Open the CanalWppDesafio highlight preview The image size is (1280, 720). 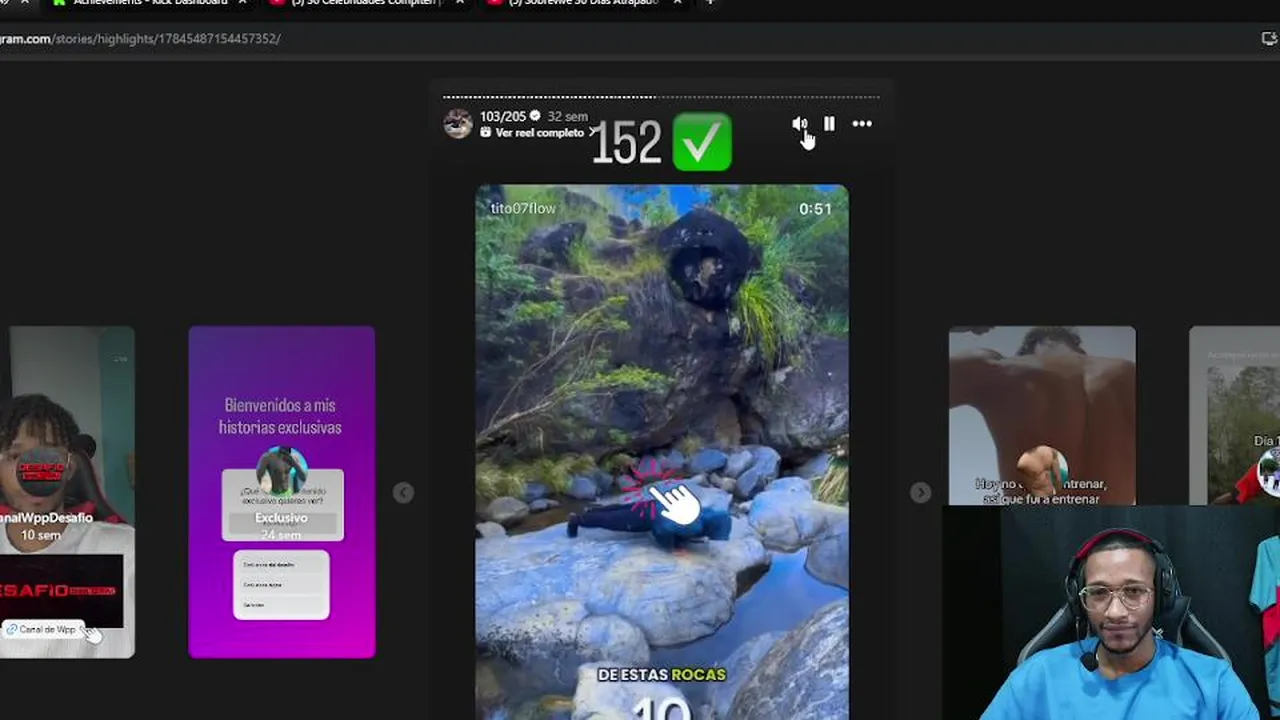[67, 492]
